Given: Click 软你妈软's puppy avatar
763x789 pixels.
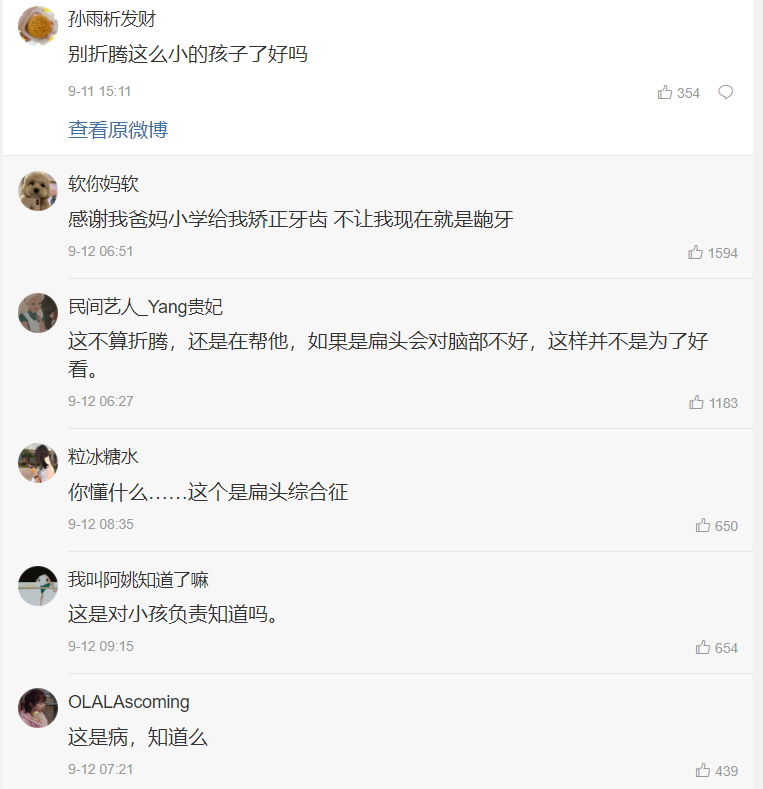Looking at the screenshot, I should pyautogui.click(x=38, y=190).
